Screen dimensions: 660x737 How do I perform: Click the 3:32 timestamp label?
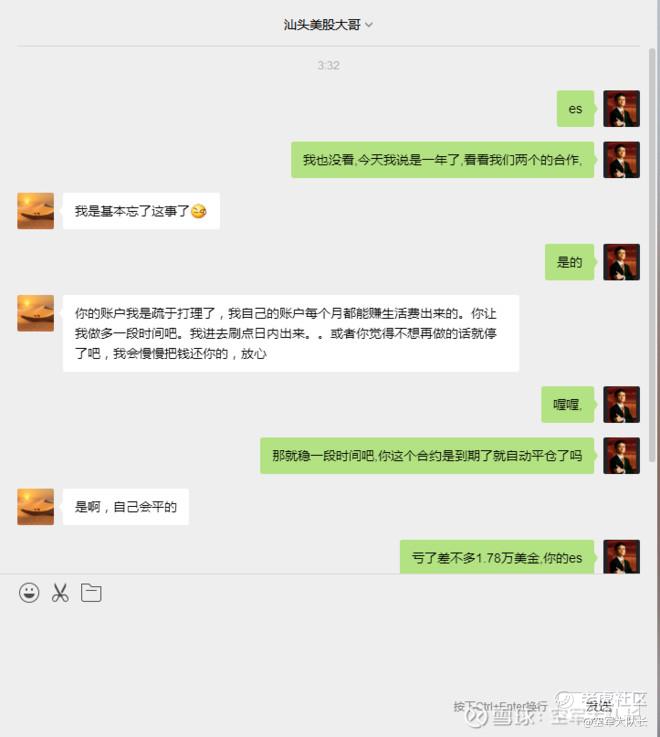[329, 65]
